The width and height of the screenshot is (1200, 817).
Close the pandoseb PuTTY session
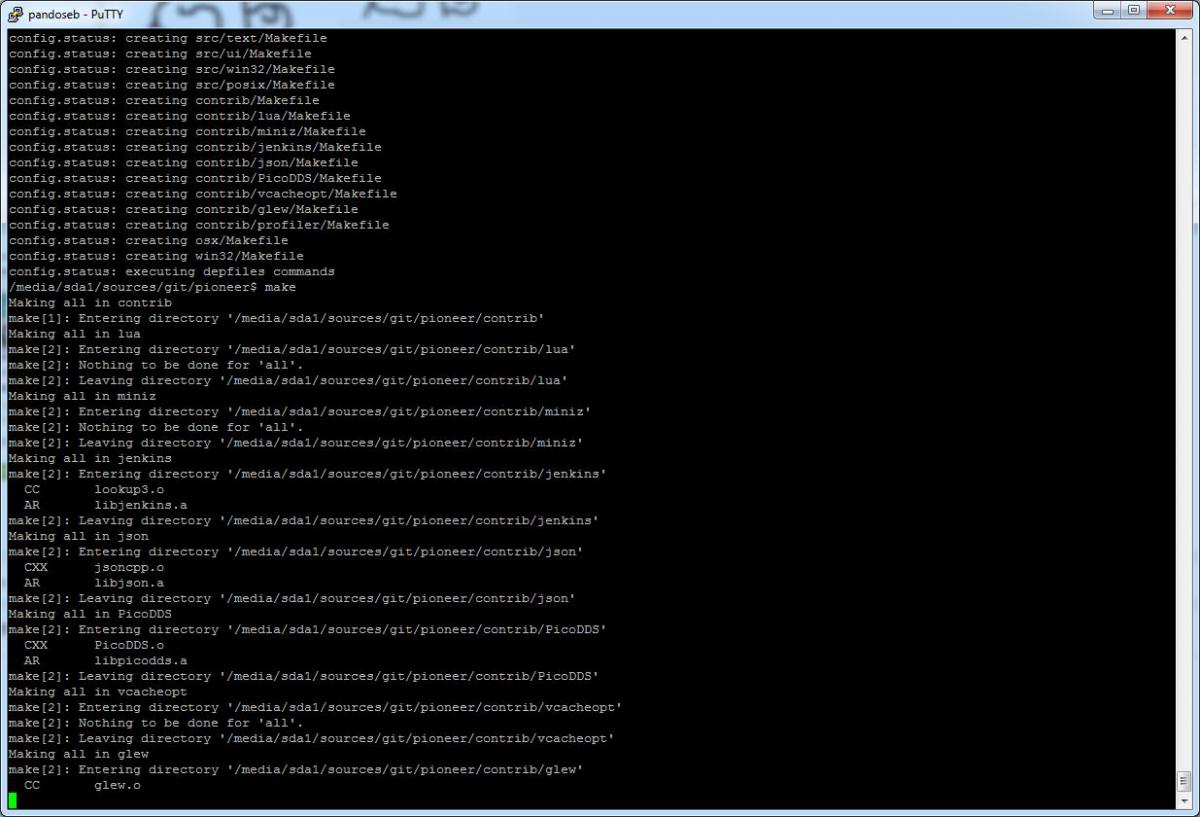click(1170, 10)
